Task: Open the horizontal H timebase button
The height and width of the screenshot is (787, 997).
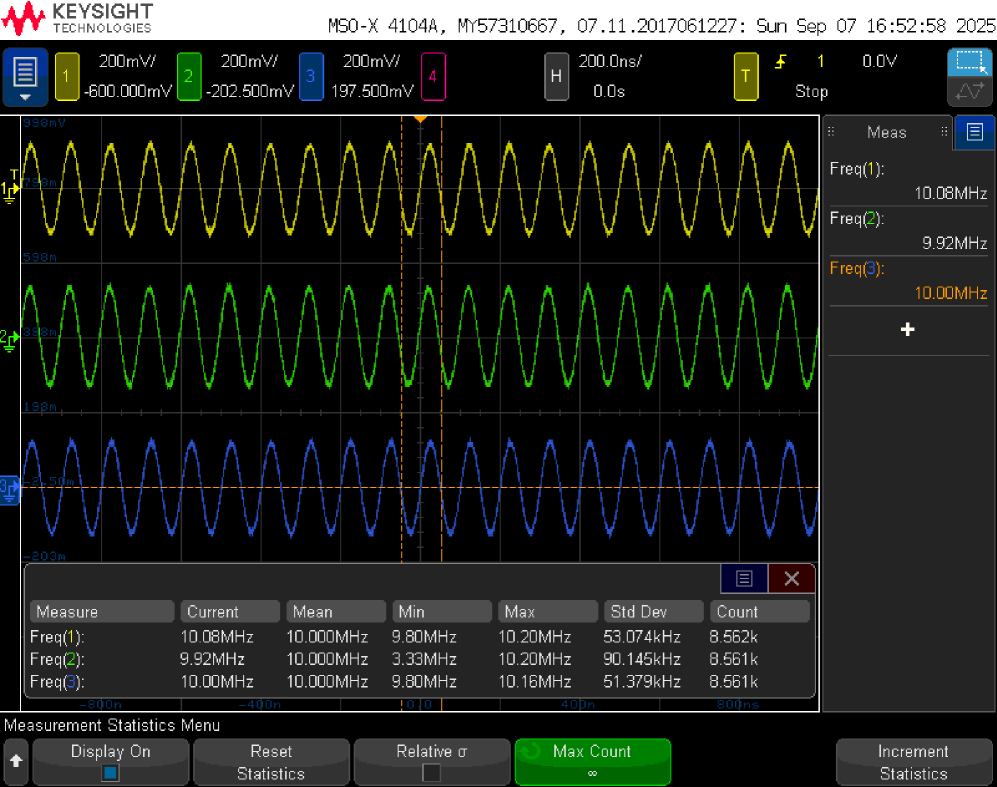Action: pyautogui.click(x=556, y=76)
